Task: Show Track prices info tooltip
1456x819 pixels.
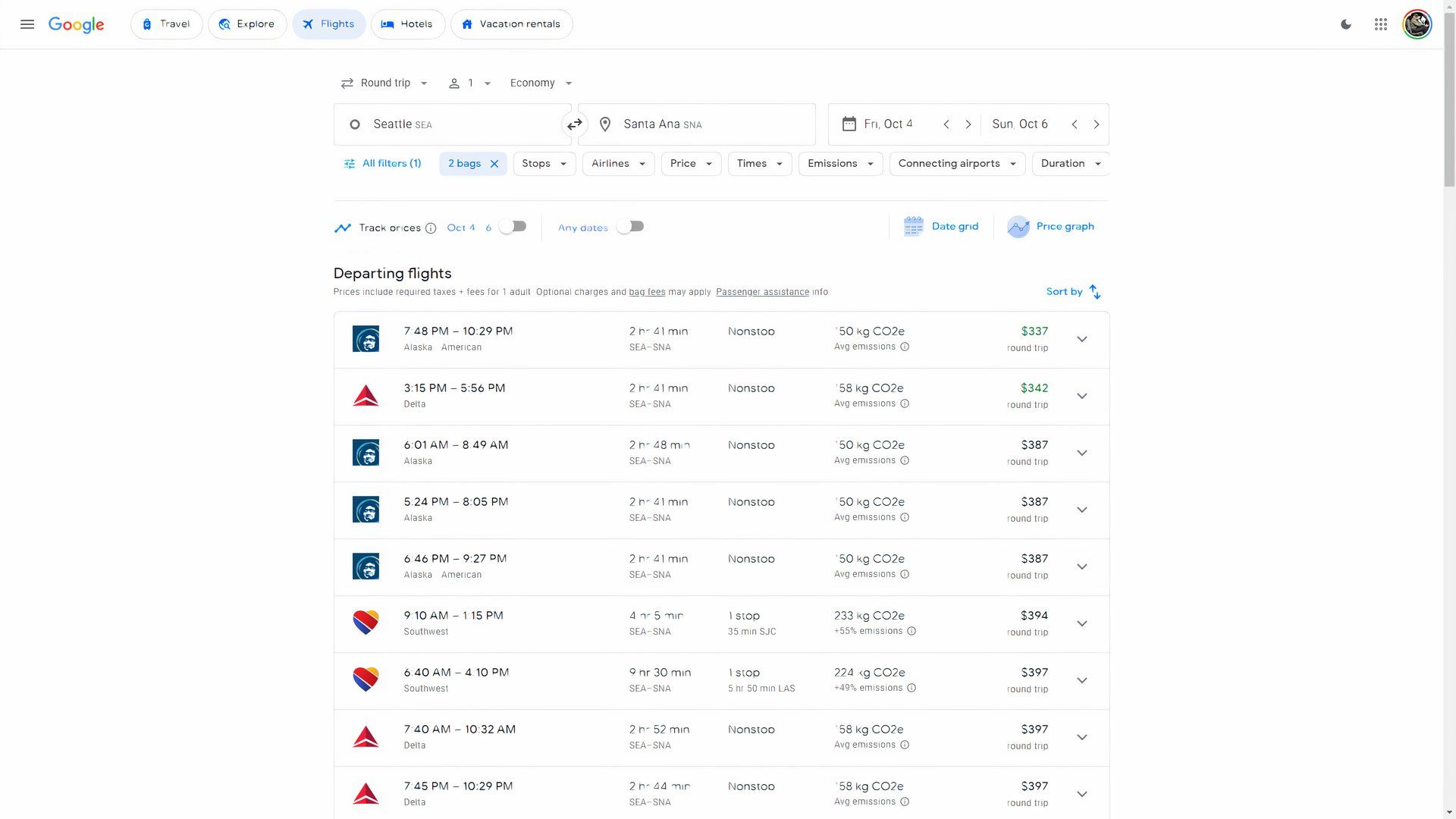Action: [x=431, y=228]
